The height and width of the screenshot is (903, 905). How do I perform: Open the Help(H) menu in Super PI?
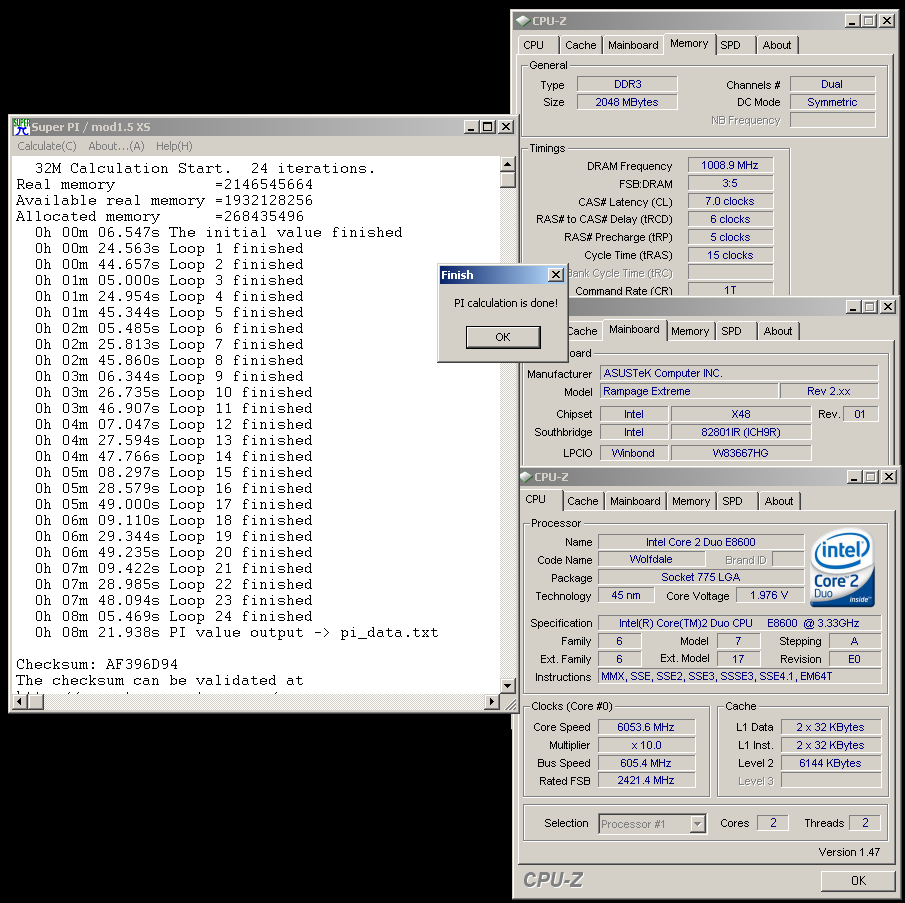[x=174, y=146]
